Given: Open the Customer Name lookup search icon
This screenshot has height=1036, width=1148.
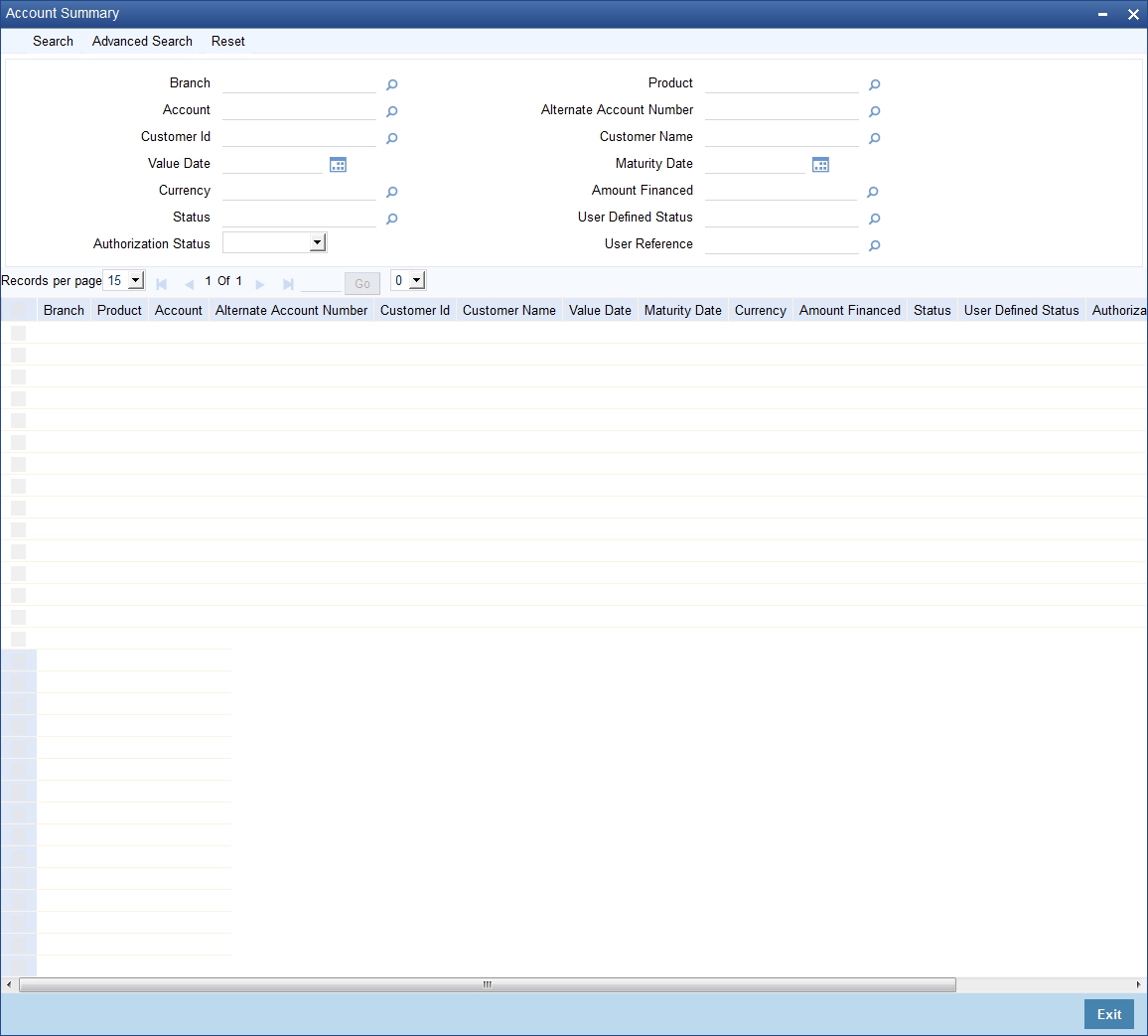Looking at the screenshot, I should tap(874, 138).
